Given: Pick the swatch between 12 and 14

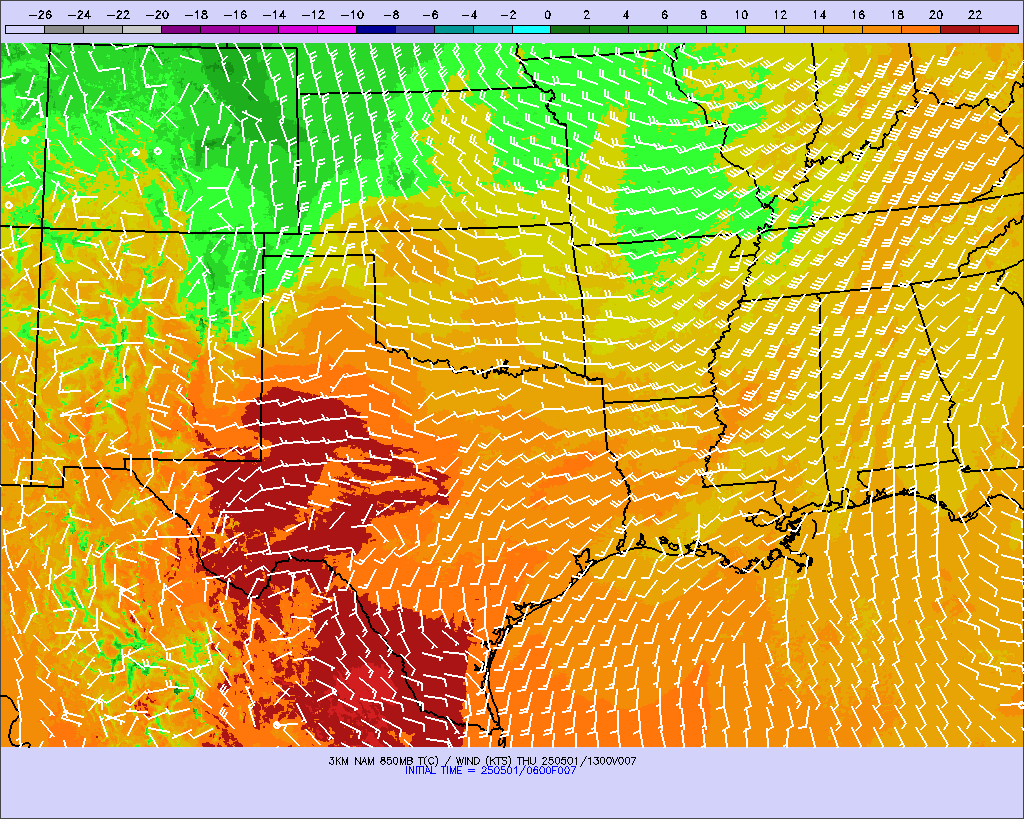Looking at the screenshot, I should 805,29.
